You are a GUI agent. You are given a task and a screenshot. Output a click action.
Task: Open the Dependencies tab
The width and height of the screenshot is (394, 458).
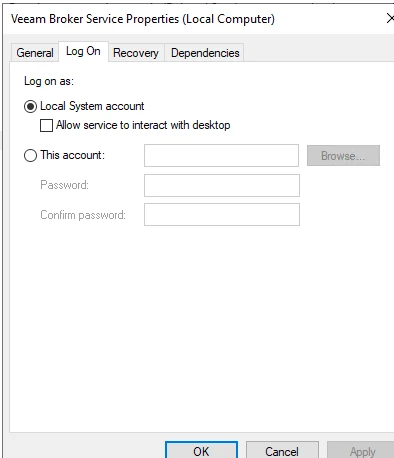tap(205, 53)
